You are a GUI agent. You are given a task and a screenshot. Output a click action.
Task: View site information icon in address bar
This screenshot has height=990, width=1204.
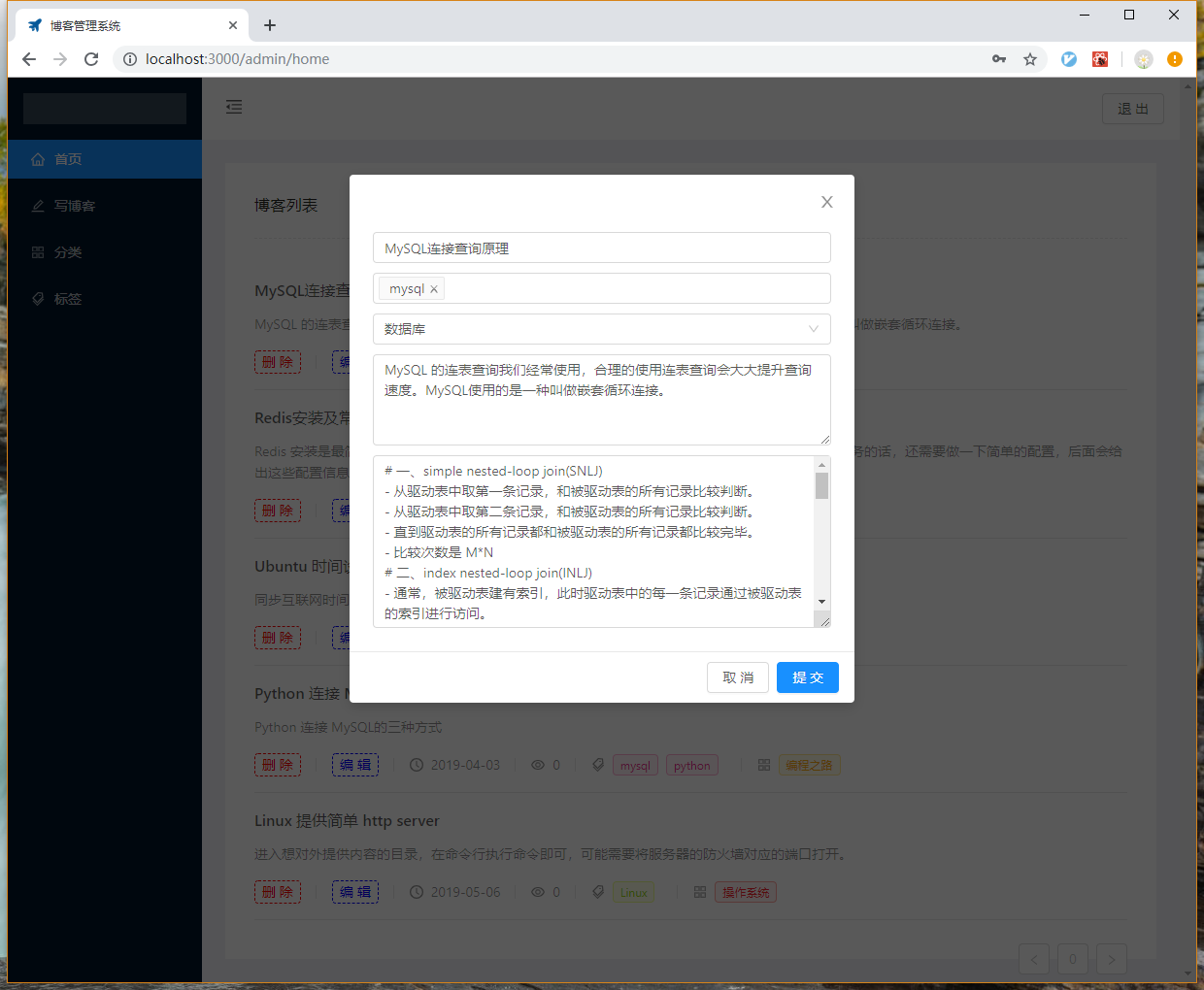[x=130, y=59]
